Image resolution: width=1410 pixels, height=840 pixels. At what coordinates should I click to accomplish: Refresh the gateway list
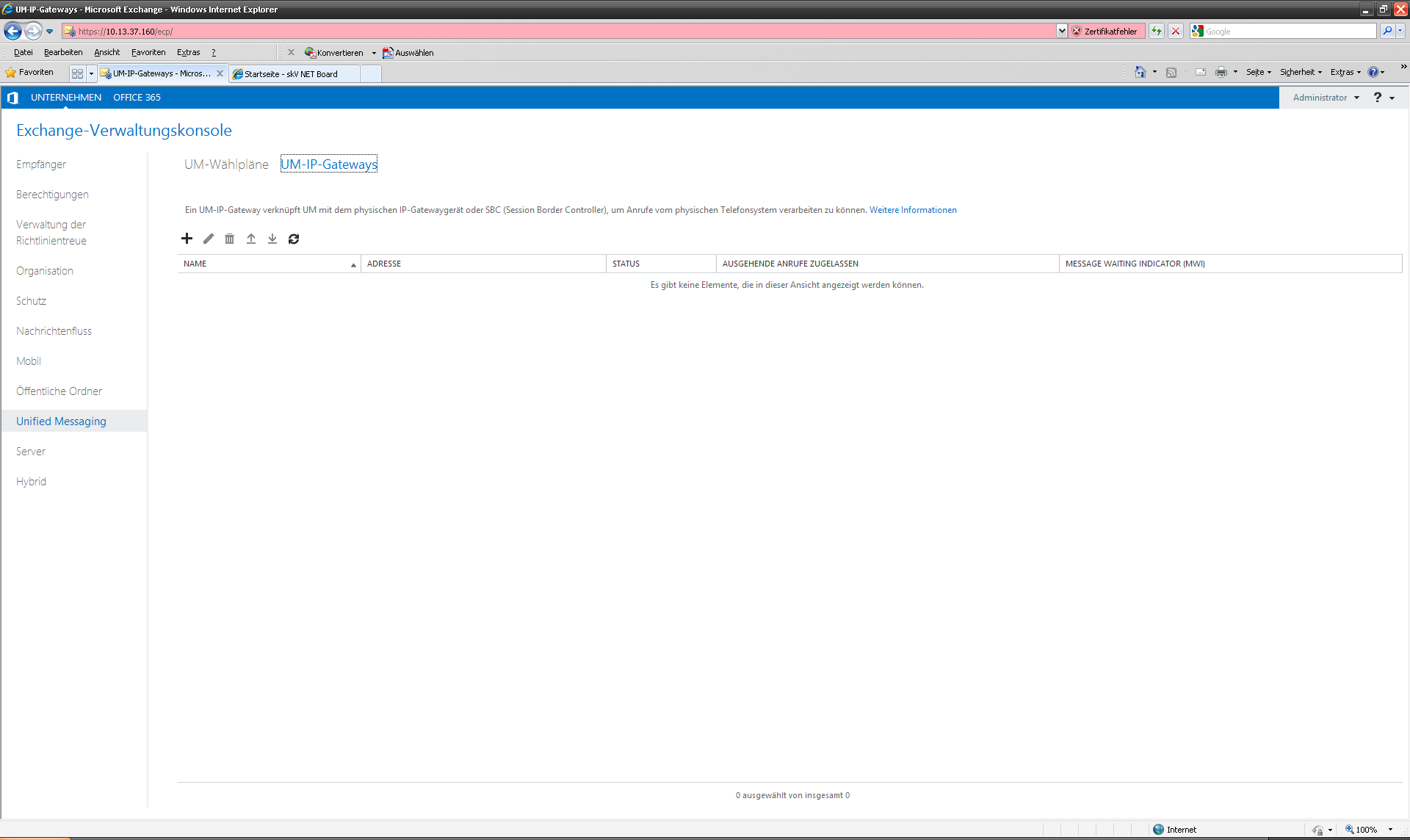coord(294,239)
